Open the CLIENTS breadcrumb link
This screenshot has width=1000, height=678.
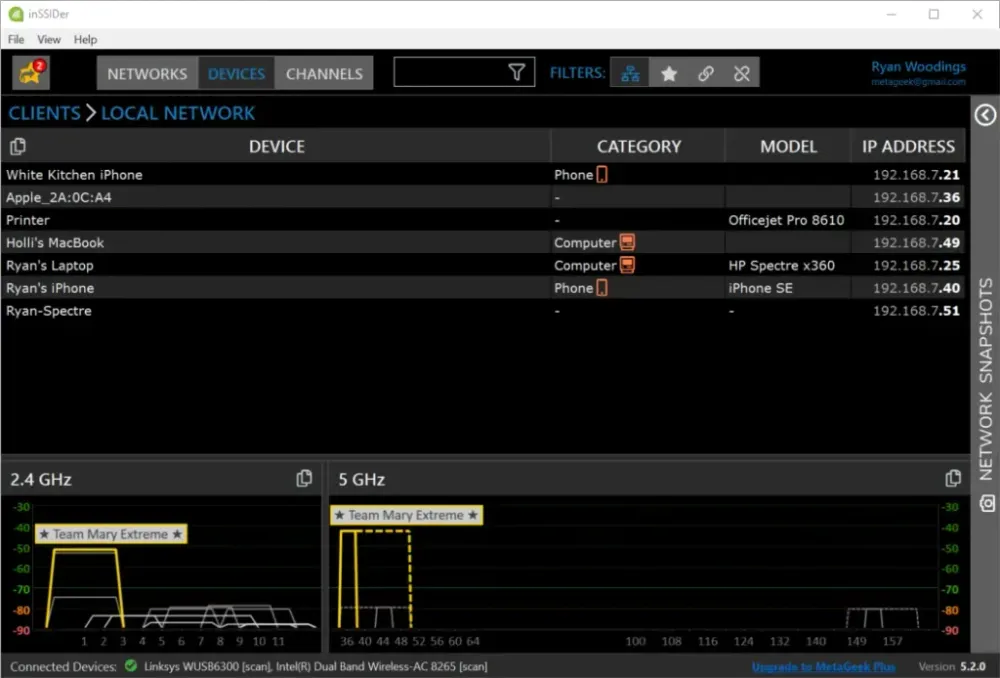(x=44, y=113)
